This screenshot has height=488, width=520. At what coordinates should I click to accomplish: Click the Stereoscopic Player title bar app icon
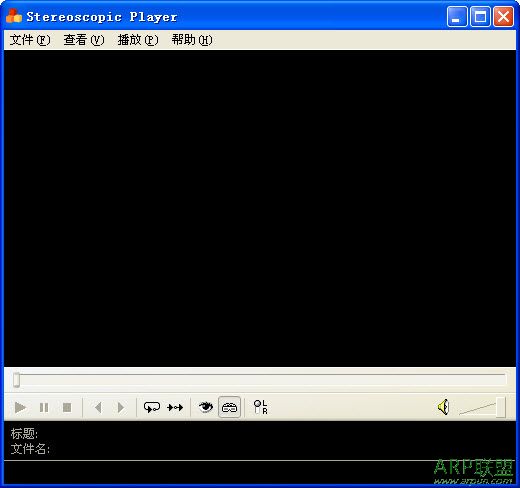click(x=14, y=16)
